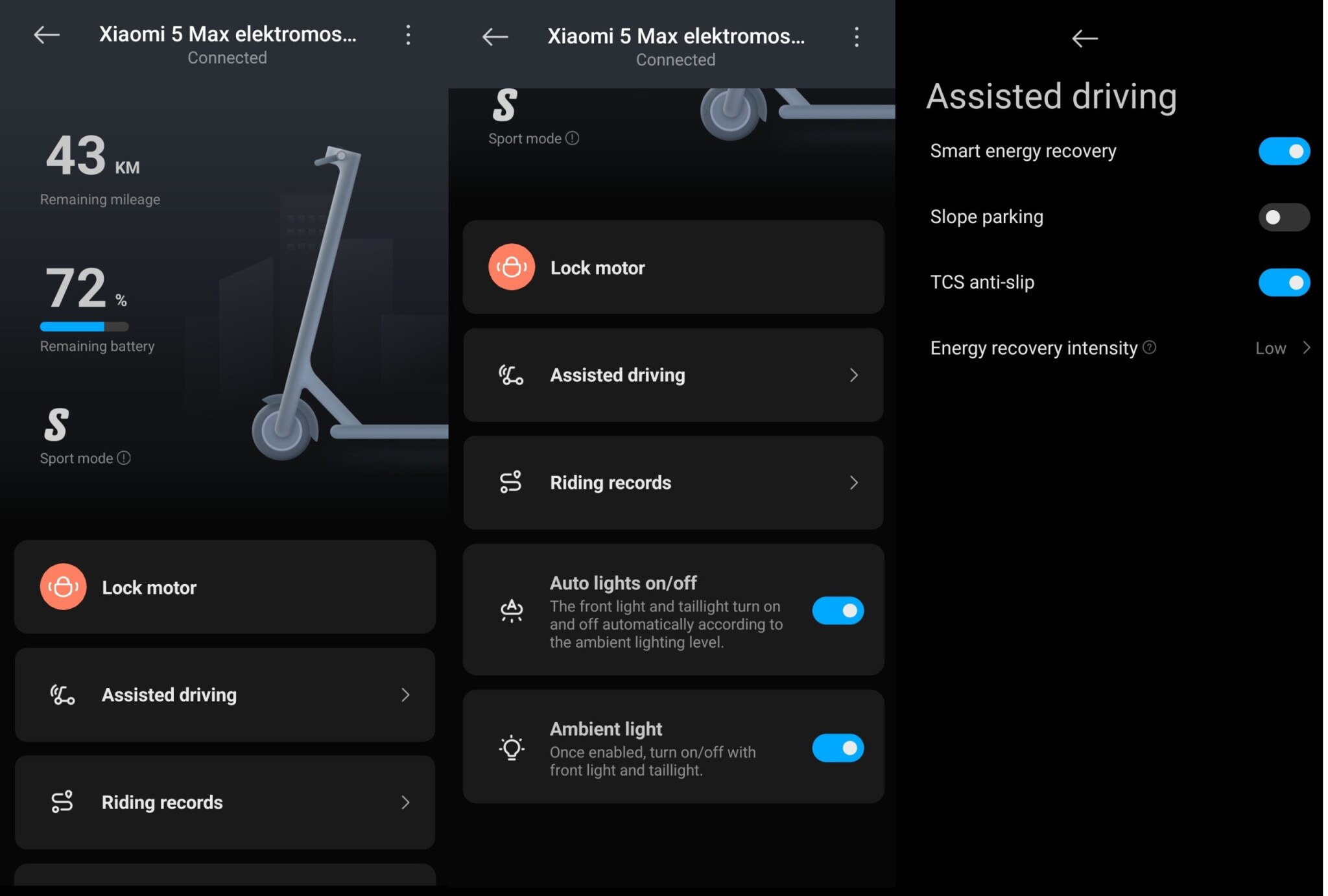Tap device title on left screen header
Image resolution: width=1328 pixels, height=896 pixels.
[x=228, y=34]
